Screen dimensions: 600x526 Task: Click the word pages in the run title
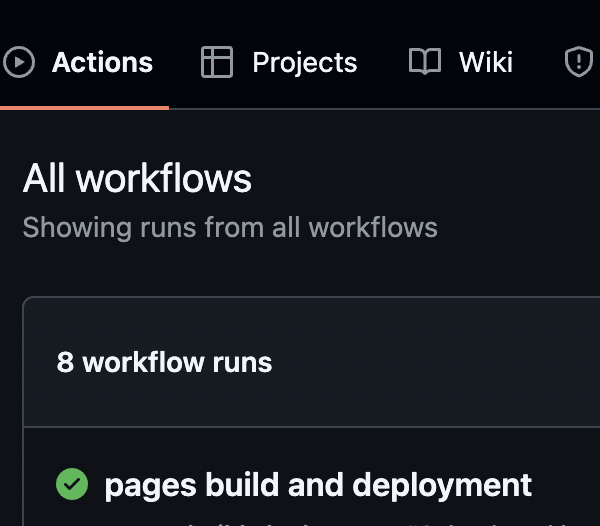(x=150, y=485)
